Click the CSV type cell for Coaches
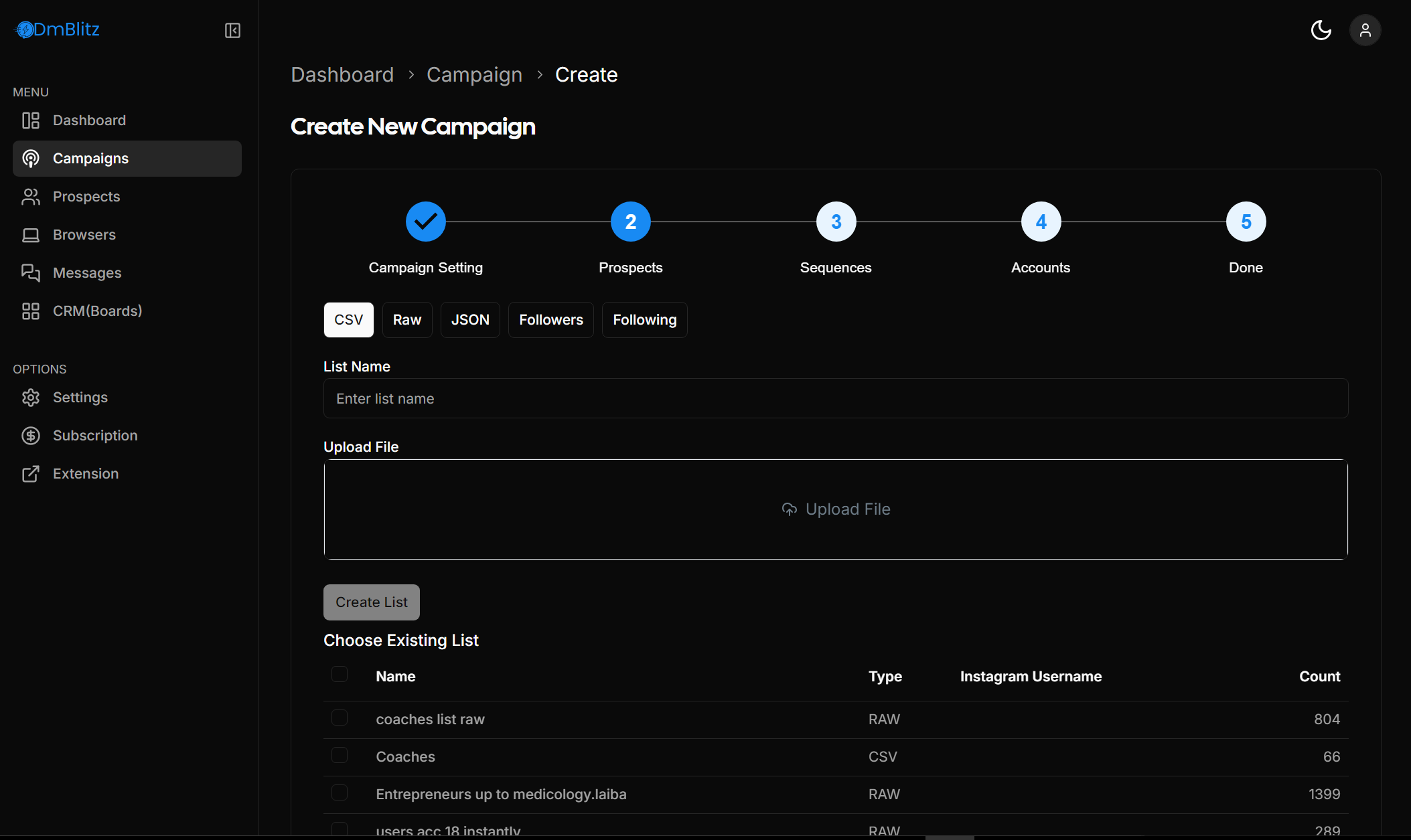 click(x=883, y=757)
